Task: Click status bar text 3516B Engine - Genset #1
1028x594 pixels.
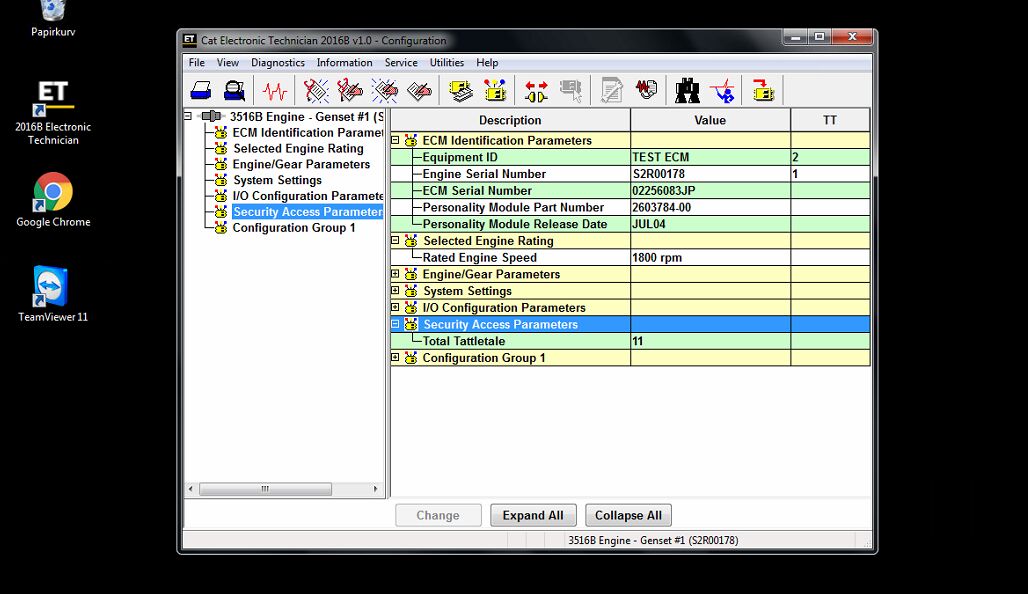Action: 653,540
